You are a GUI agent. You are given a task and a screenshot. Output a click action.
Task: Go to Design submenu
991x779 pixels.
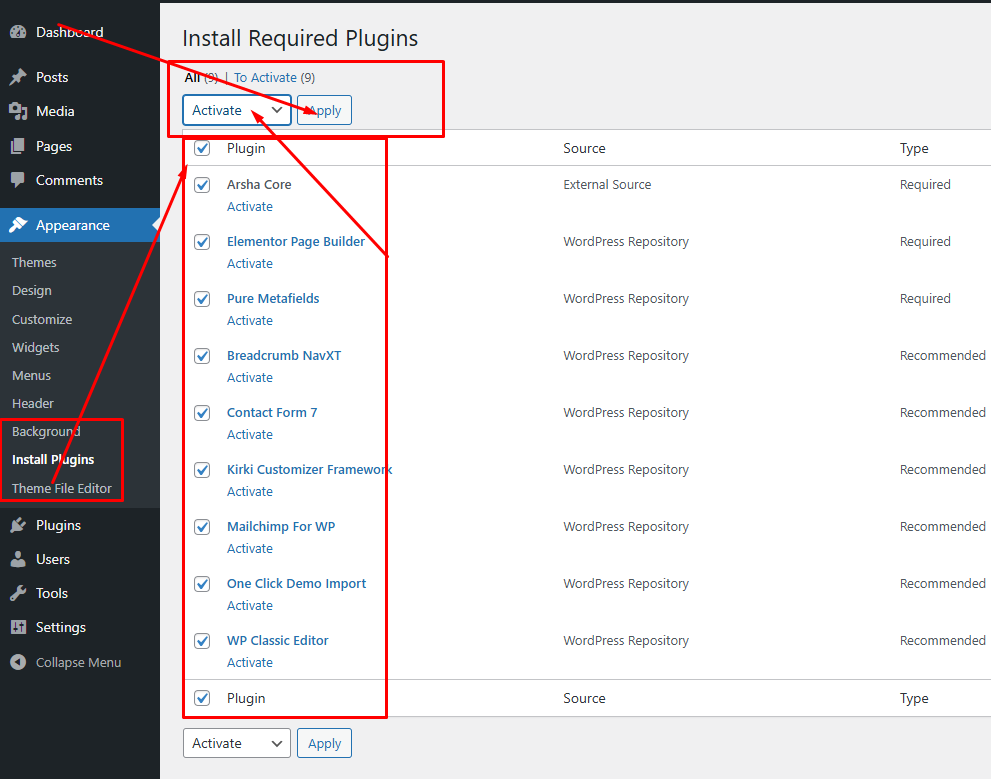pos(32,291)
